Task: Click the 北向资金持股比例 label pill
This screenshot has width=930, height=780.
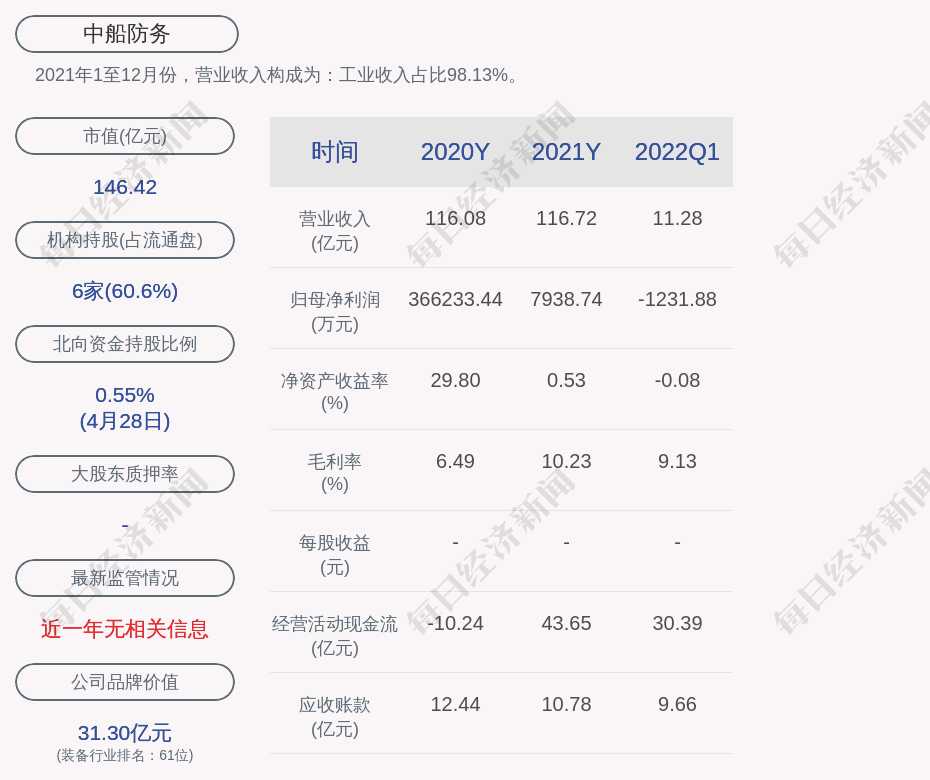Action: (x=125, y=343)
